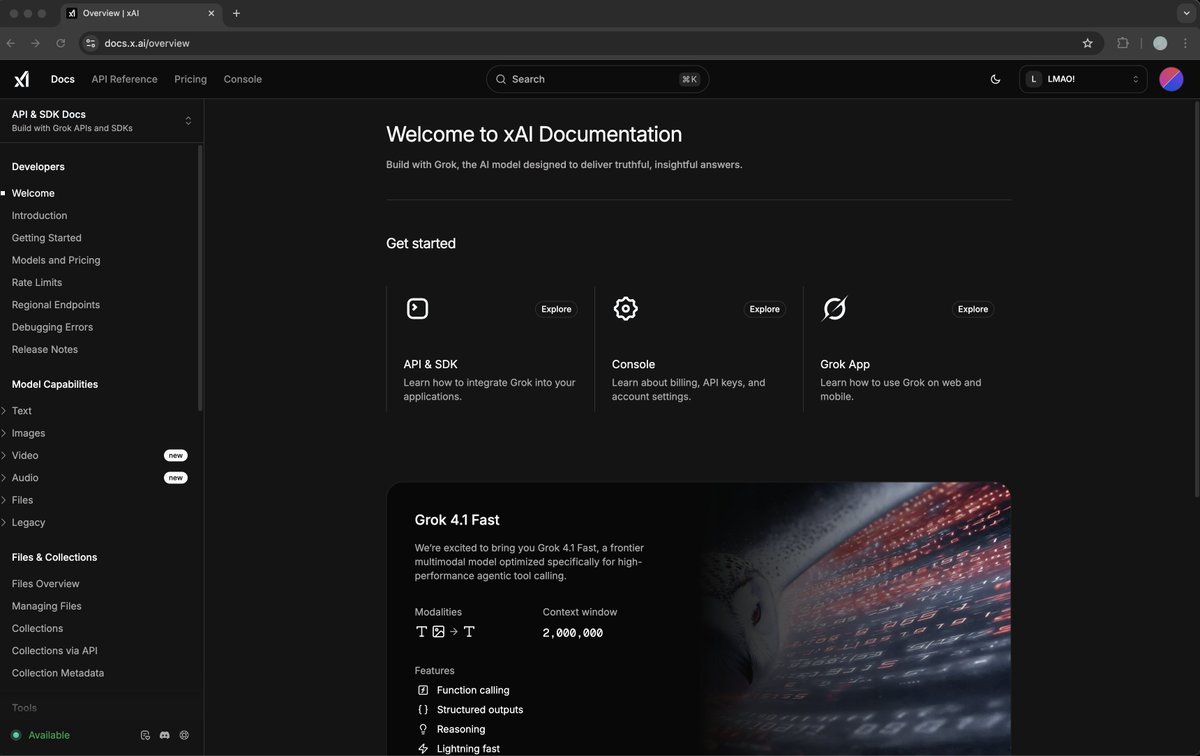The width and height of the screenshot is (1200, 756).
Task: Click the Reasoning lightbulb icon
Action: coord(423,729)
